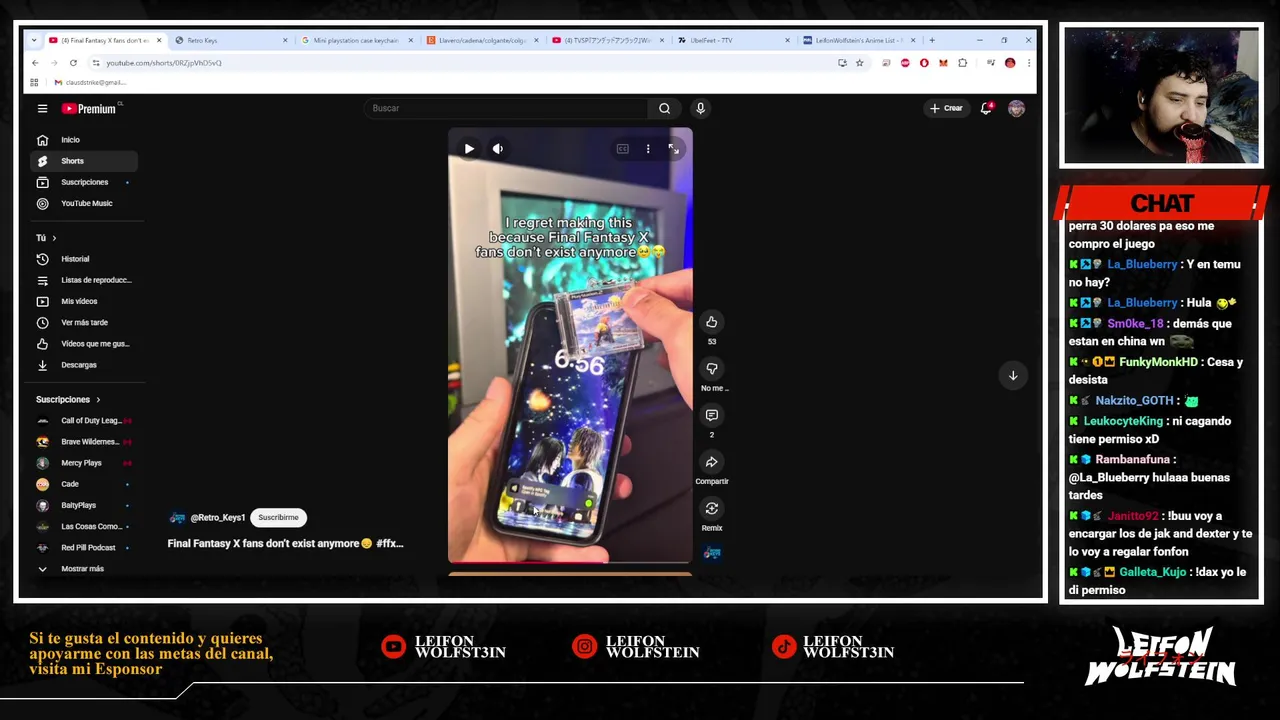Open Mis videos
The width and height of the screenshot is (1280, 720).
84,301
